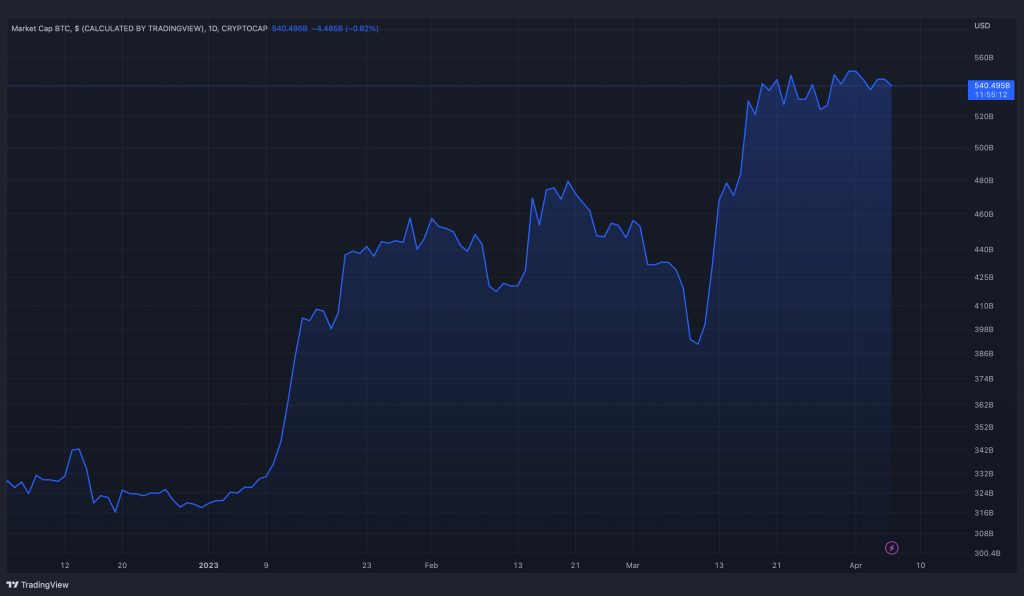Click the purple lightning bolt event icon
1024x596 pixels.
coord(892,547)
